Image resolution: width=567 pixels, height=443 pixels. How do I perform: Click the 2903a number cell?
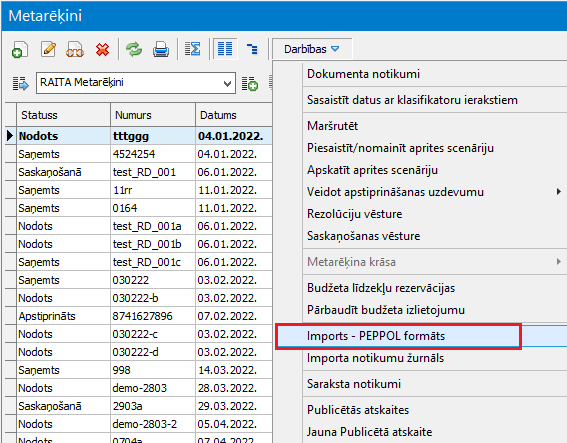tap(153, 406)
